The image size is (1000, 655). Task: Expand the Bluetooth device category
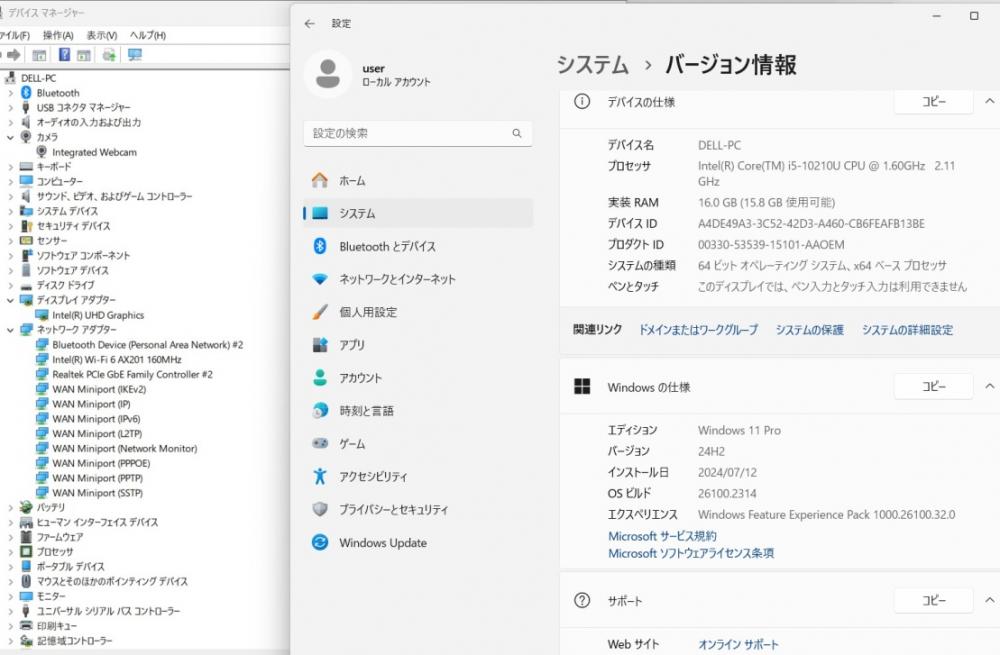click(x=10, y=93)
